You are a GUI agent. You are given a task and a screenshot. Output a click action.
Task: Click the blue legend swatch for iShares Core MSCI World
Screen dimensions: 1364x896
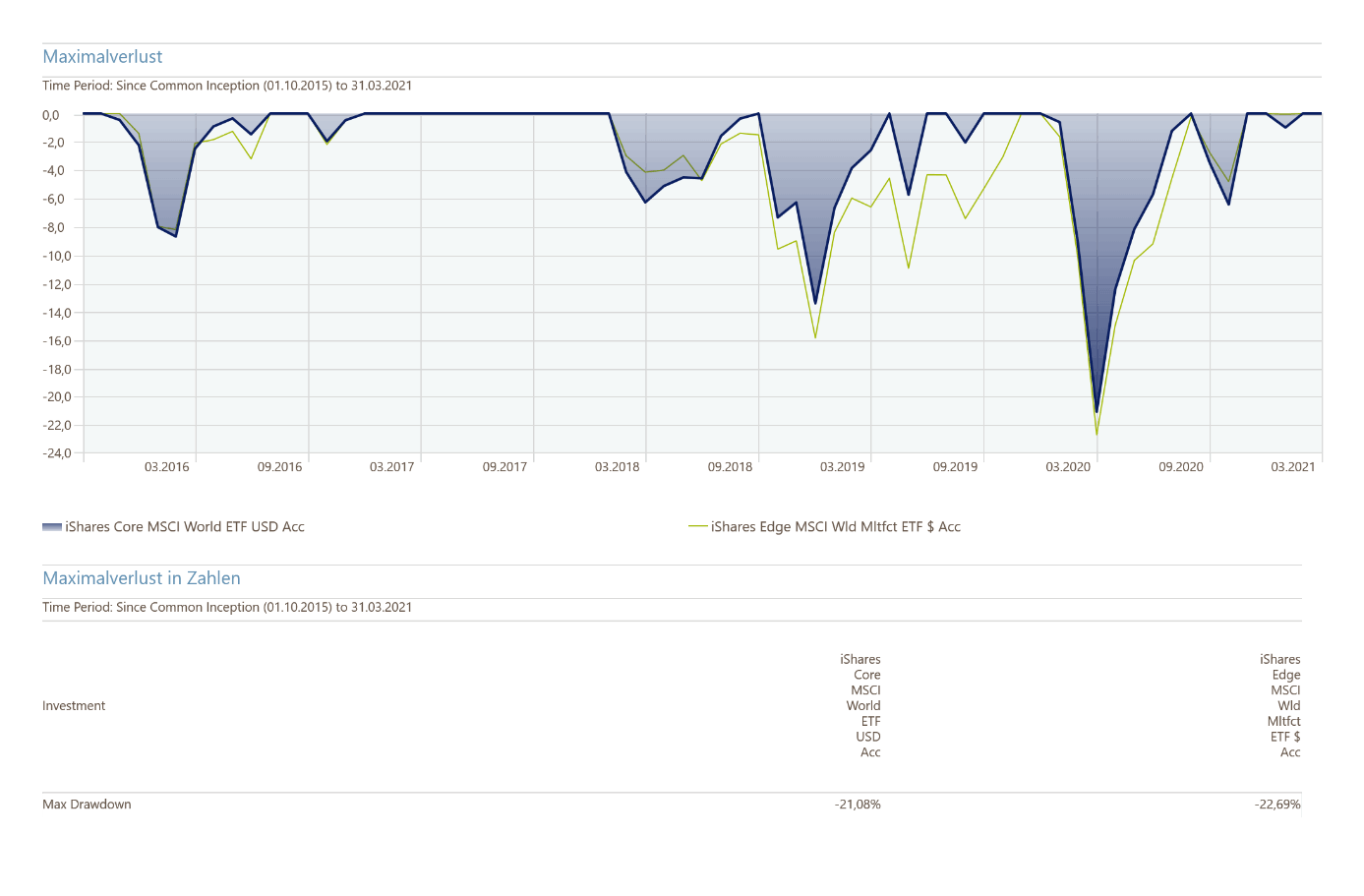tap(52, 527)
